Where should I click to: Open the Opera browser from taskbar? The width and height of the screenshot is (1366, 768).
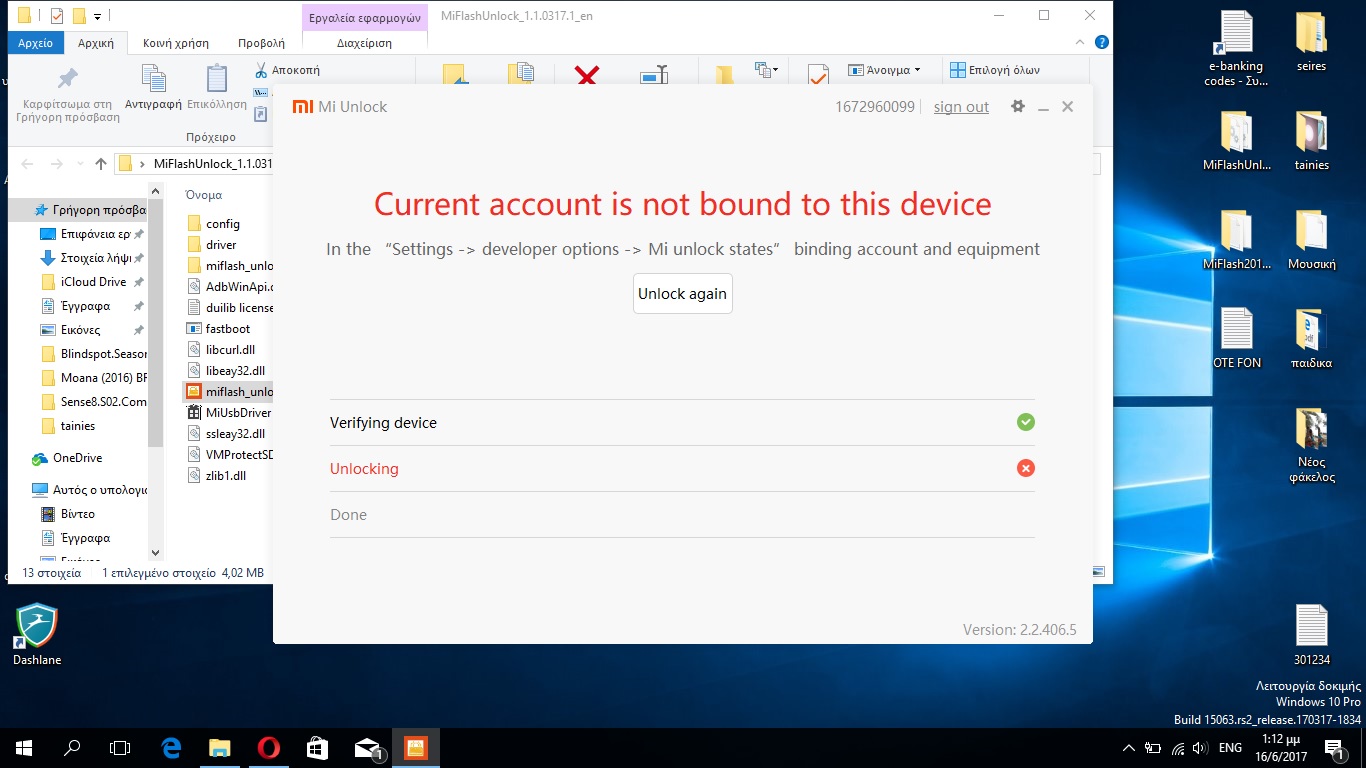coord(268,747)
